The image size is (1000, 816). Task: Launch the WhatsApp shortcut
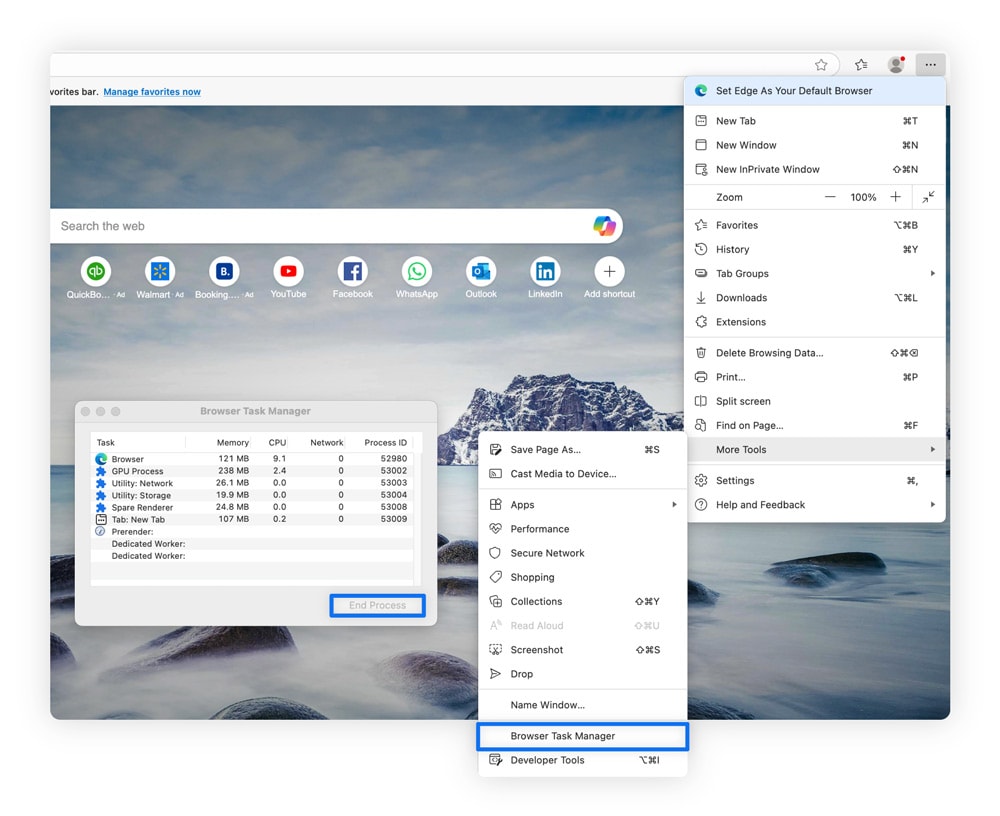click(x=417, y=271)
